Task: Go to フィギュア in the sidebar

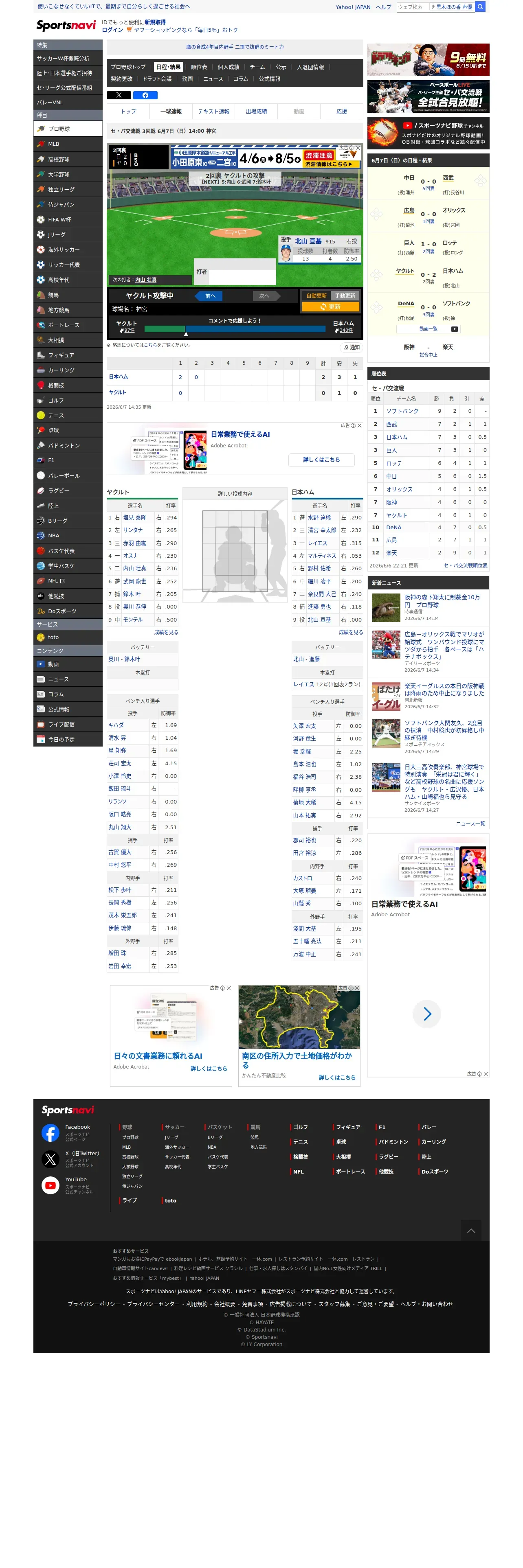Action: [68, 355]
